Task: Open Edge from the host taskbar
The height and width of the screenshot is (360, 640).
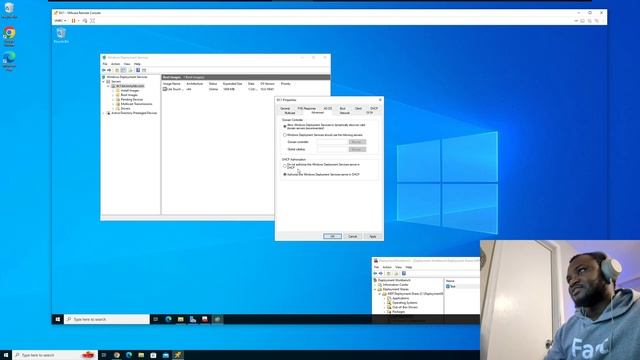Action: [129, 355]
